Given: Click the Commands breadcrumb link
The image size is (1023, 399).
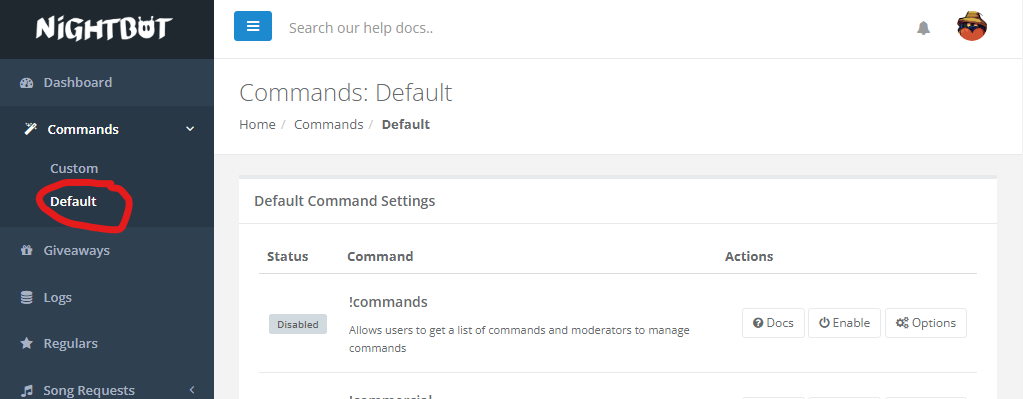Looking at the screenshot, I should point(328,125).
